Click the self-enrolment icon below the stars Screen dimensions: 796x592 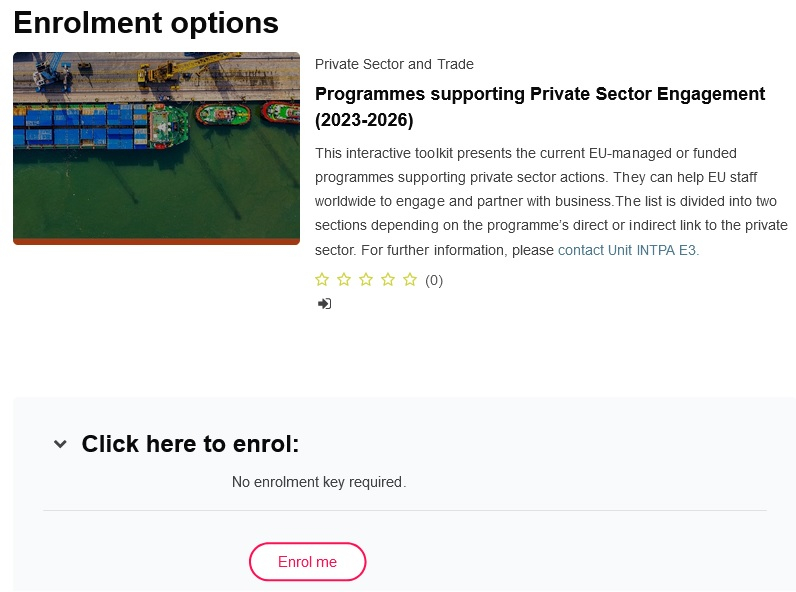tap(324, 303)
